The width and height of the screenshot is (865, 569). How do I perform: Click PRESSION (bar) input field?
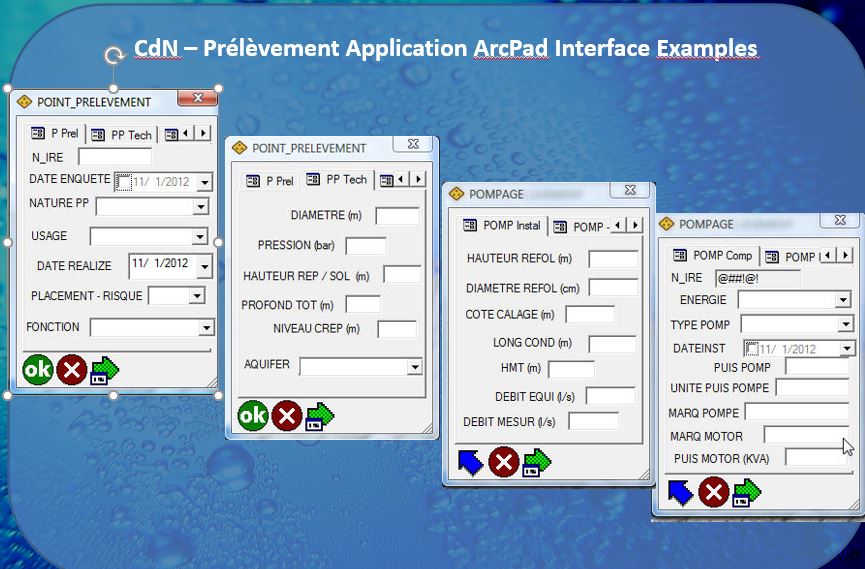366,246
